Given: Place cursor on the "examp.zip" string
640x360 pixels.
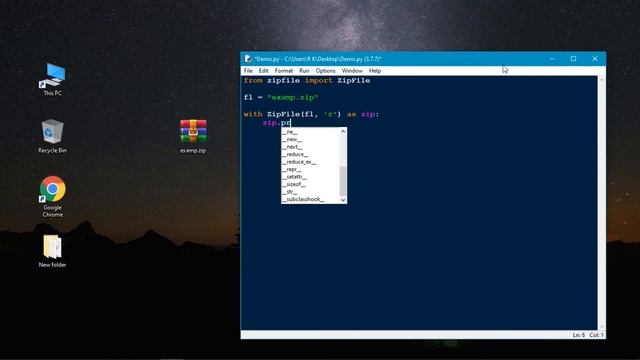Looking at the screenshot, I should [293, 98].
